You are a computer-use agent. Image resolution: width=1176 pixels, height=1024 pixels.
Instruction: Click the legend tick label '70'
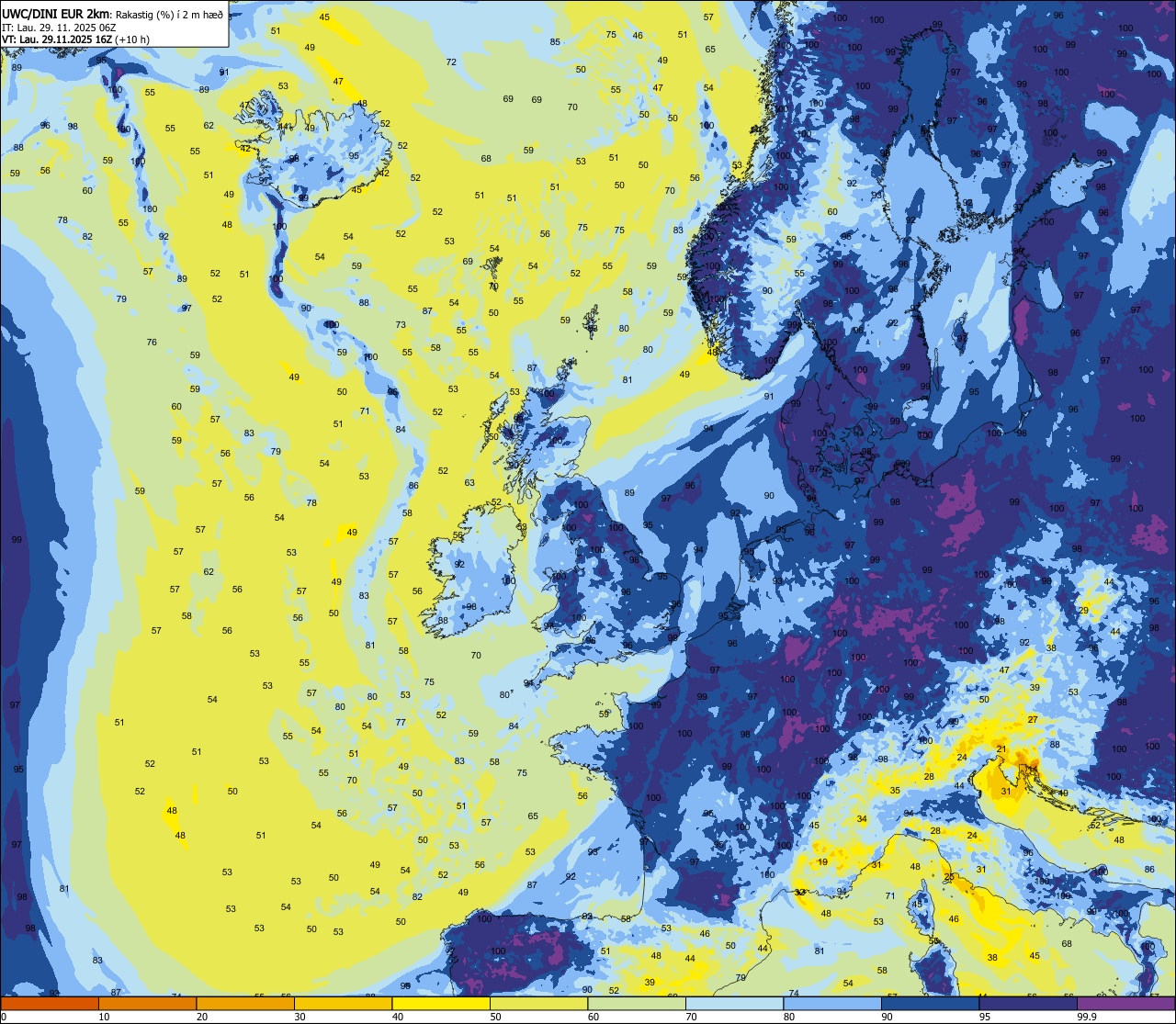coord(691,1017)
